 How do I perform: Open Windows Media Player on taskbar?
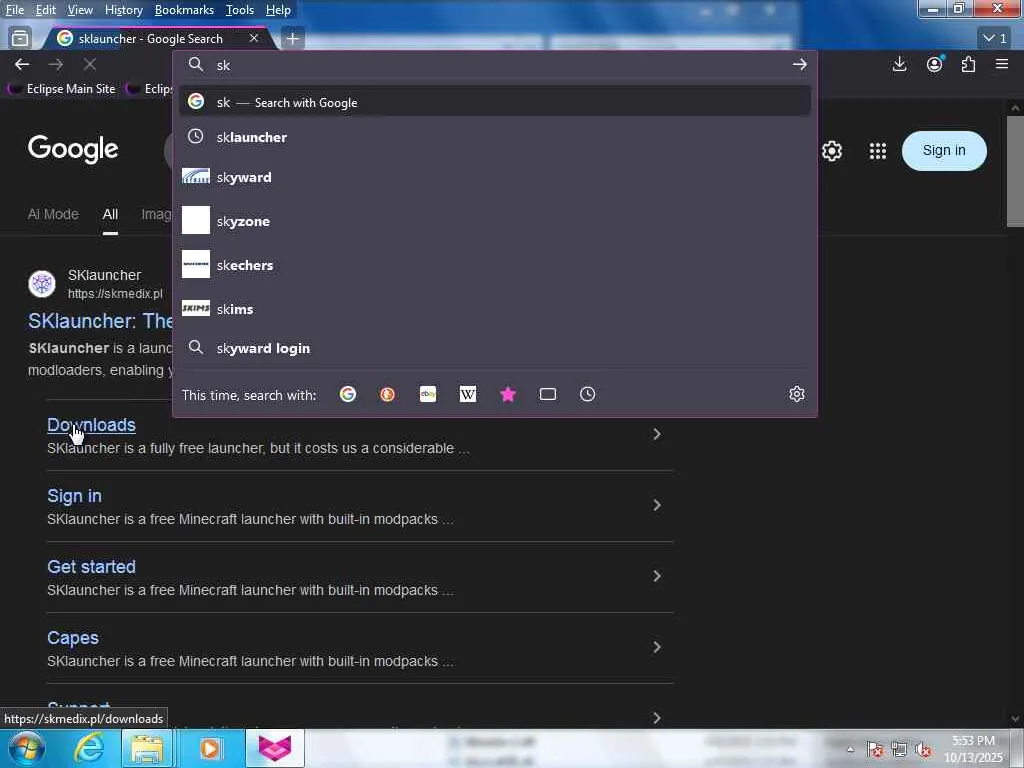210,749
